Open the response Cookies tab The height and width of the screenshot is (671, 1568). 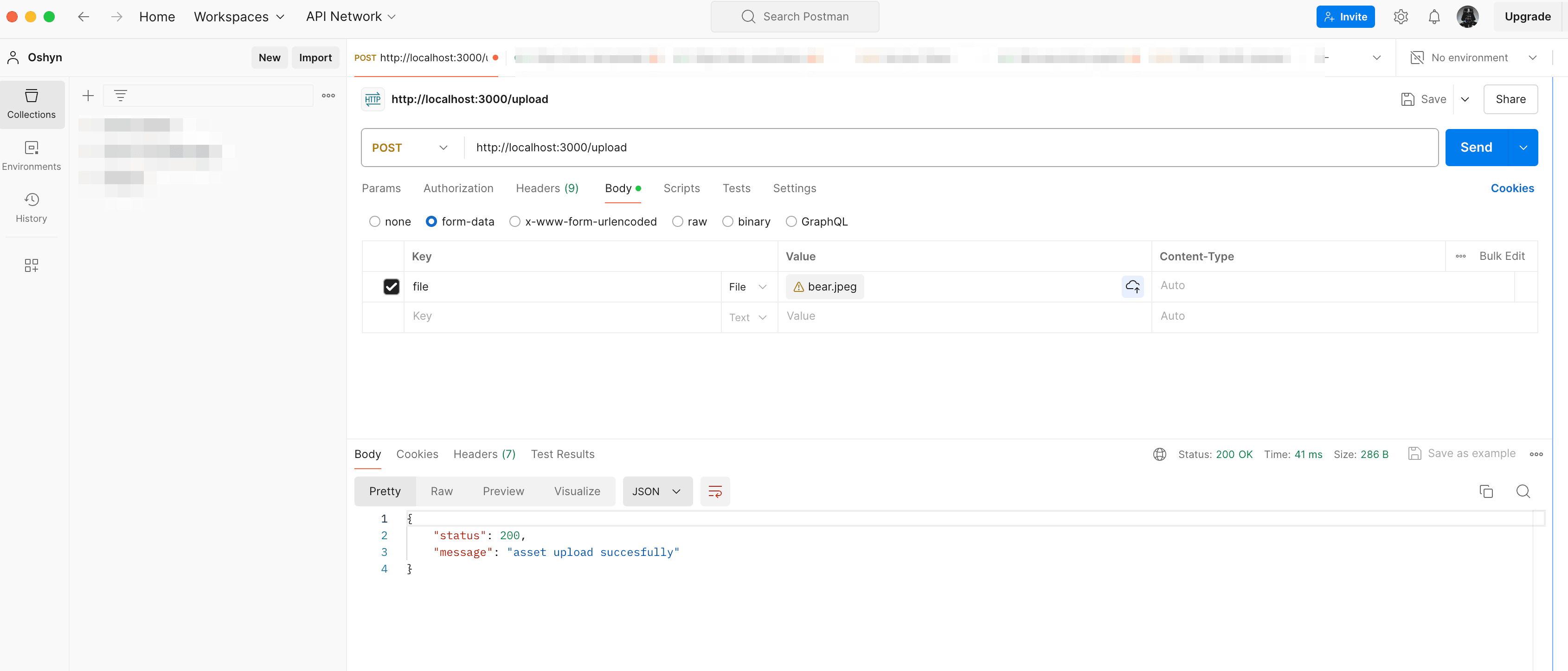click(x=417, y=454)
